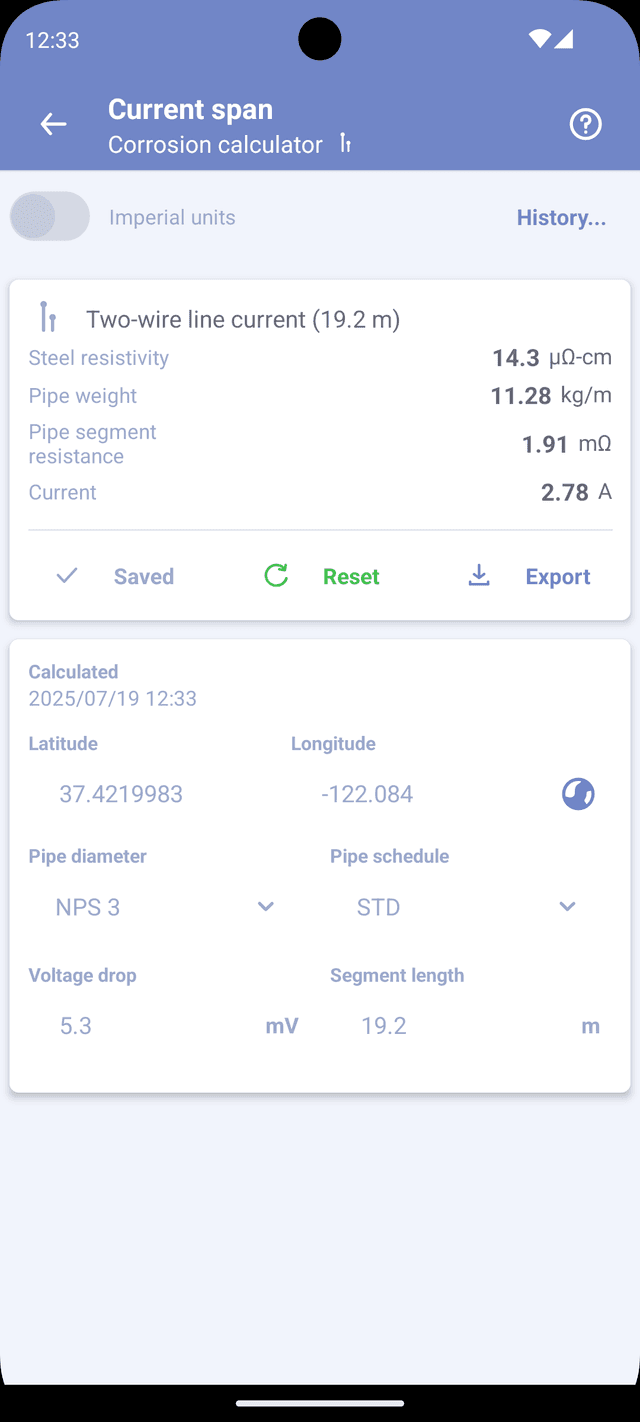640x1422 pixels.
Task: Tap the pipe icon beside Two-wire line current
Action: tap(47, 317)
